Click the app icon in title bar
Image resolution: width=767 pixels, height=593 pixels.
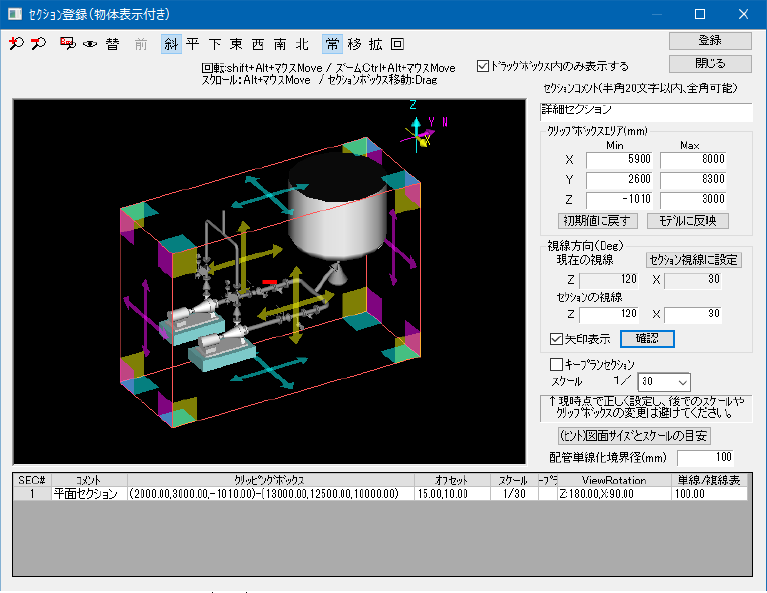15,14
